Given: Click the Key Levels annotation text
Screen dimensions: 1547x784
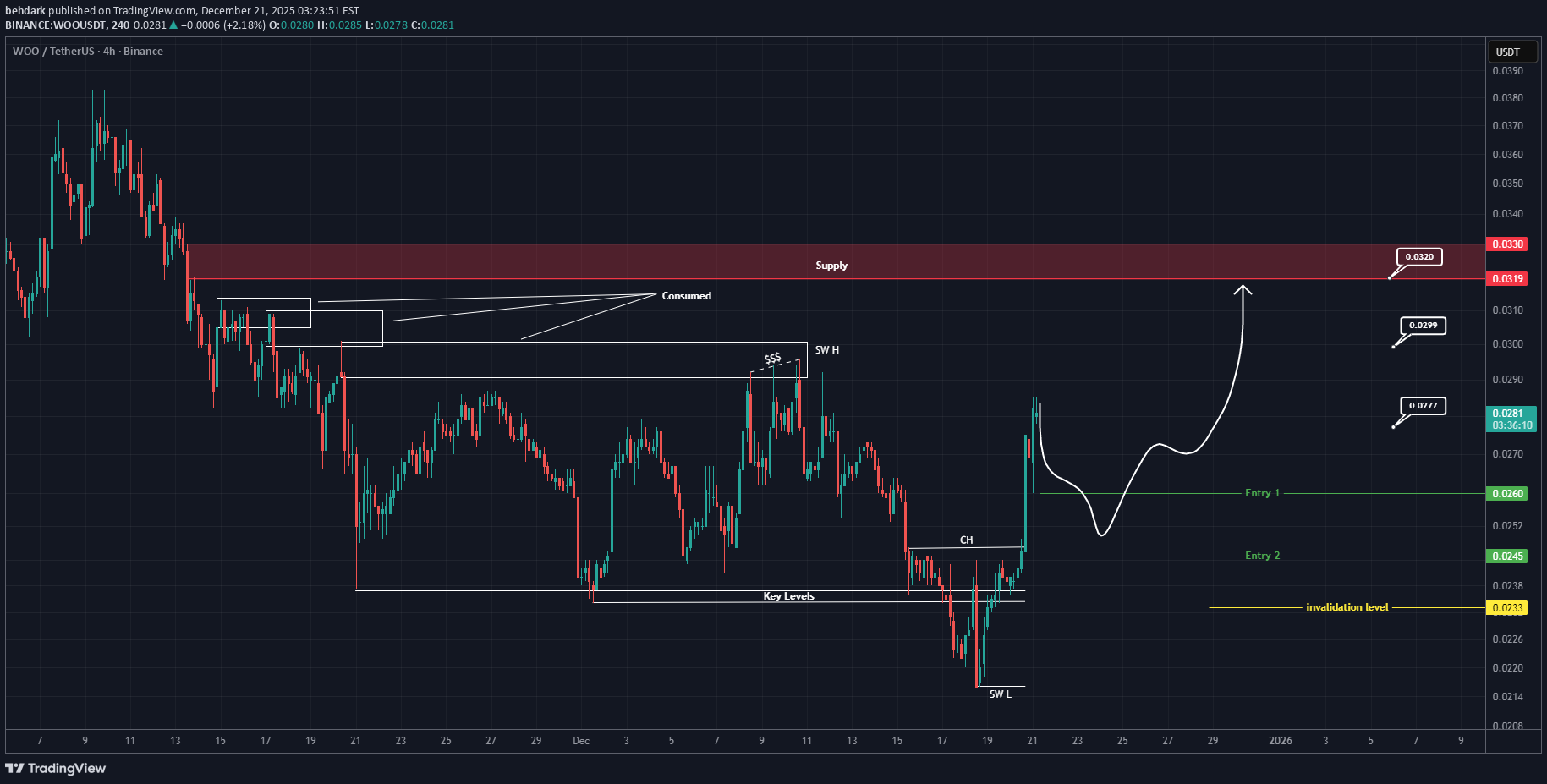Looking at the screenshot, I should (788, 596).
